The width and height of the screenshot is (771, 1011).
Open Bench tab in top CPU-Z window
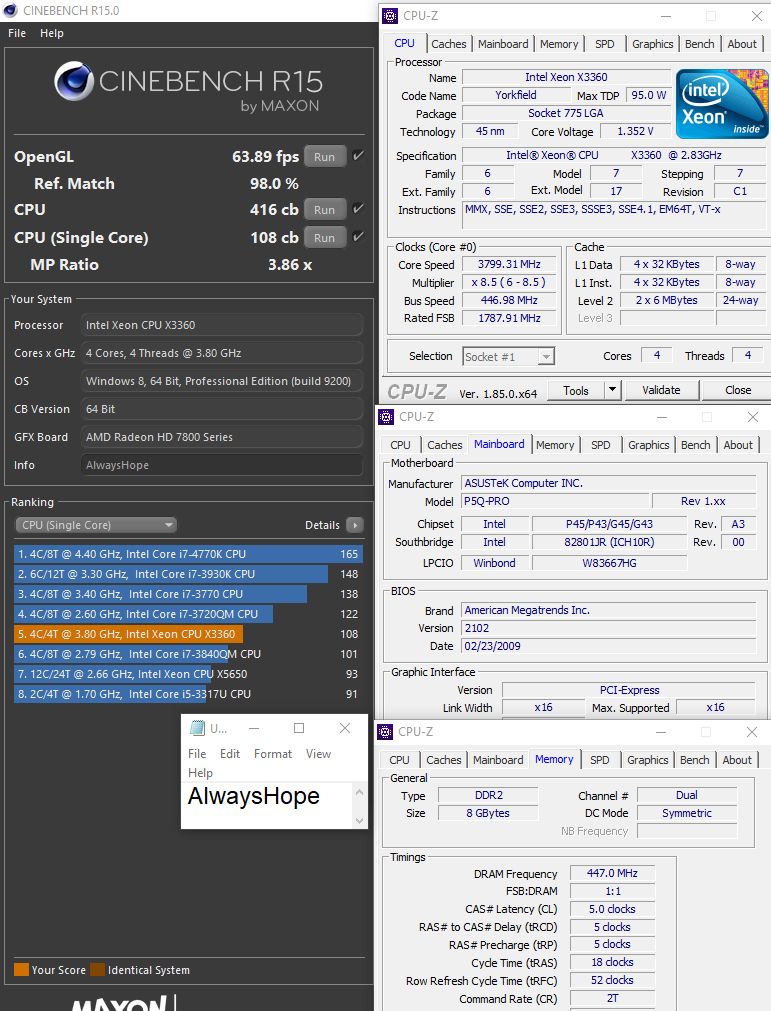pos(699,44)
